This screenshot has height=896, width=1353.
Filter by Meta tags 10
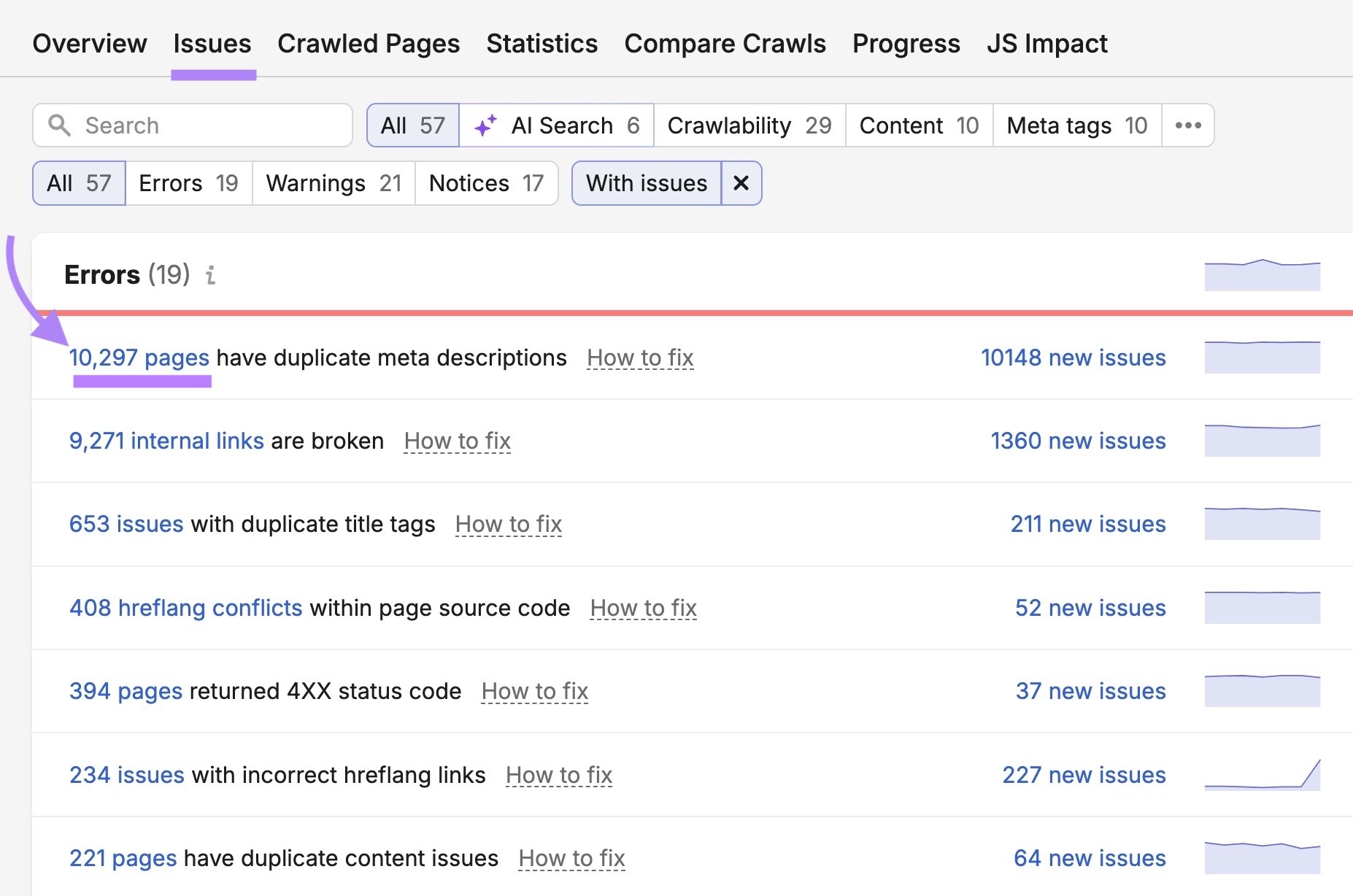1077,125
